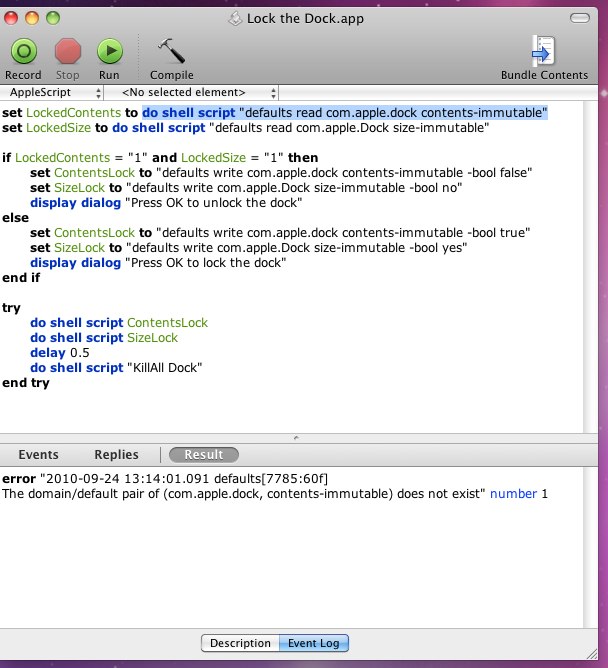
Task: Click do shell script ContentsLock line
Action: pos(119,322)
